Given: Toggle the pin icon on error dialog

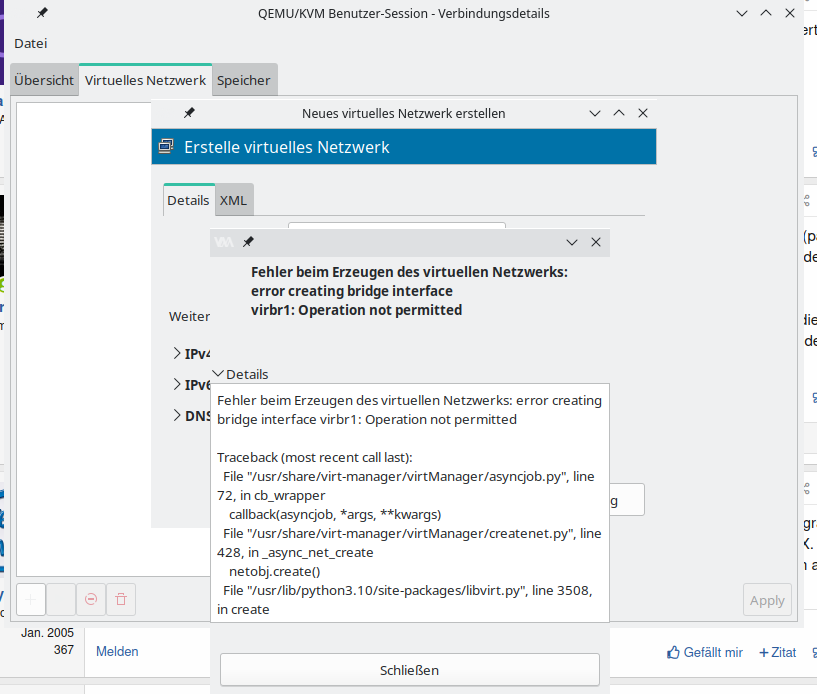Looking at the screenshot, I should tap(249, 242).
